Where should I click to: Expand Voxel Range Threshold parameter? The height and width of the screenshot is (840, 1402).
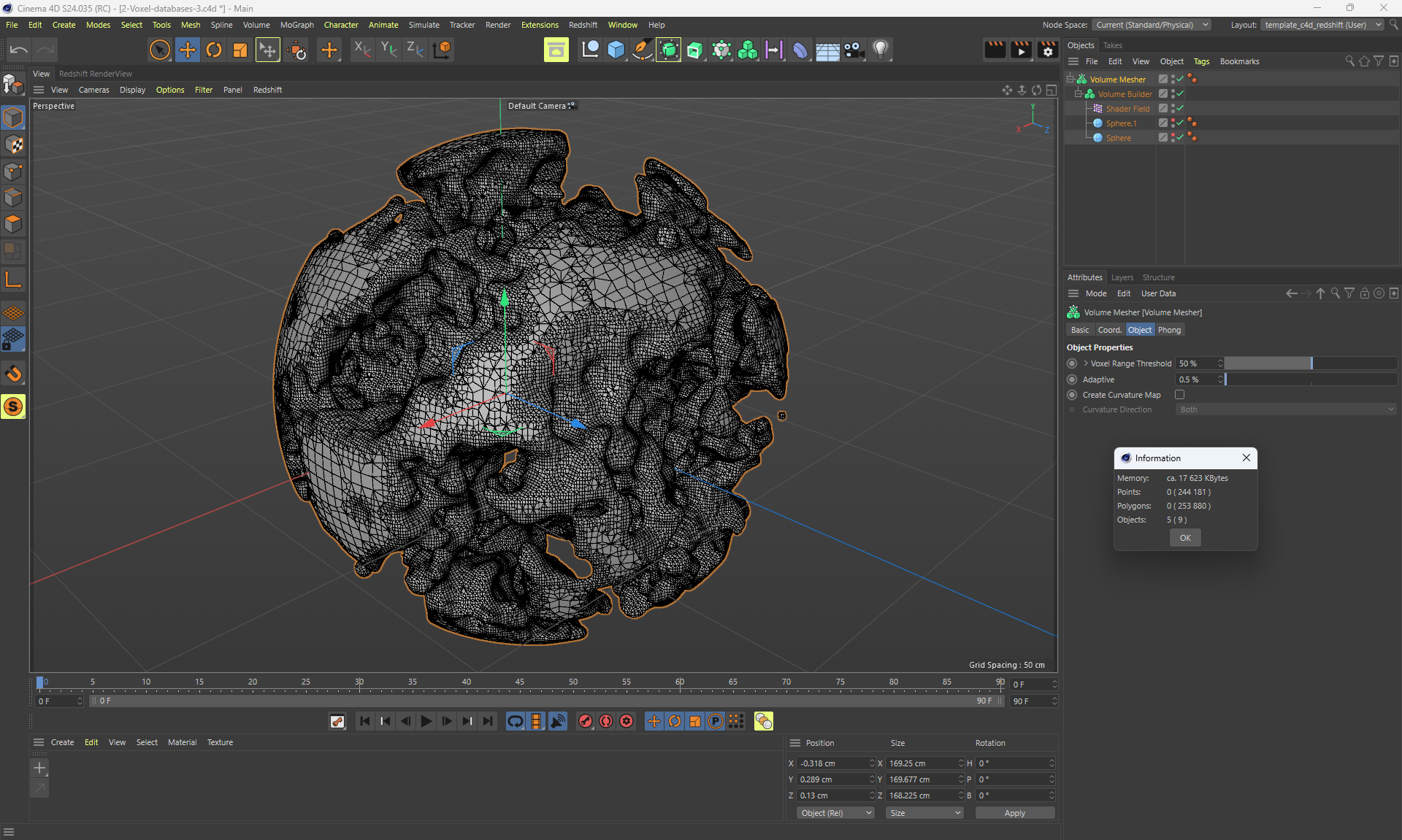click(x=1086, y=363)
